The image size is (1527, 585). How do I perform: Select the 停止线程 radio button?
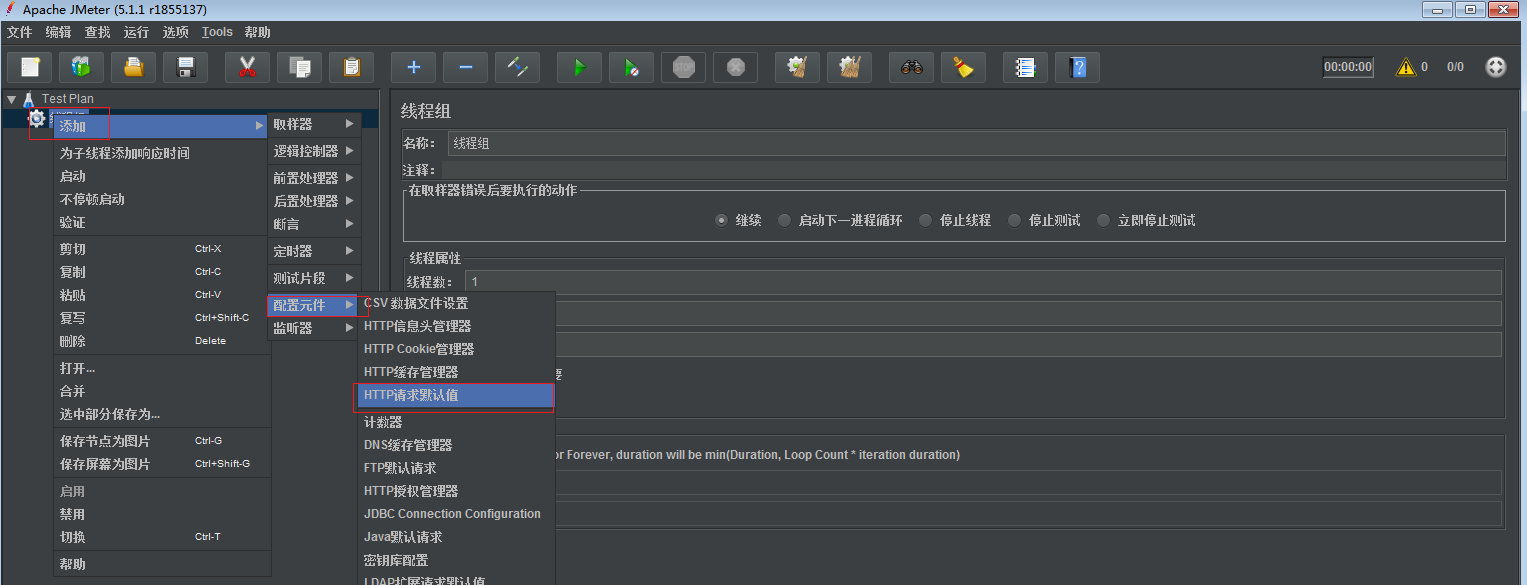tap(926, 220)
